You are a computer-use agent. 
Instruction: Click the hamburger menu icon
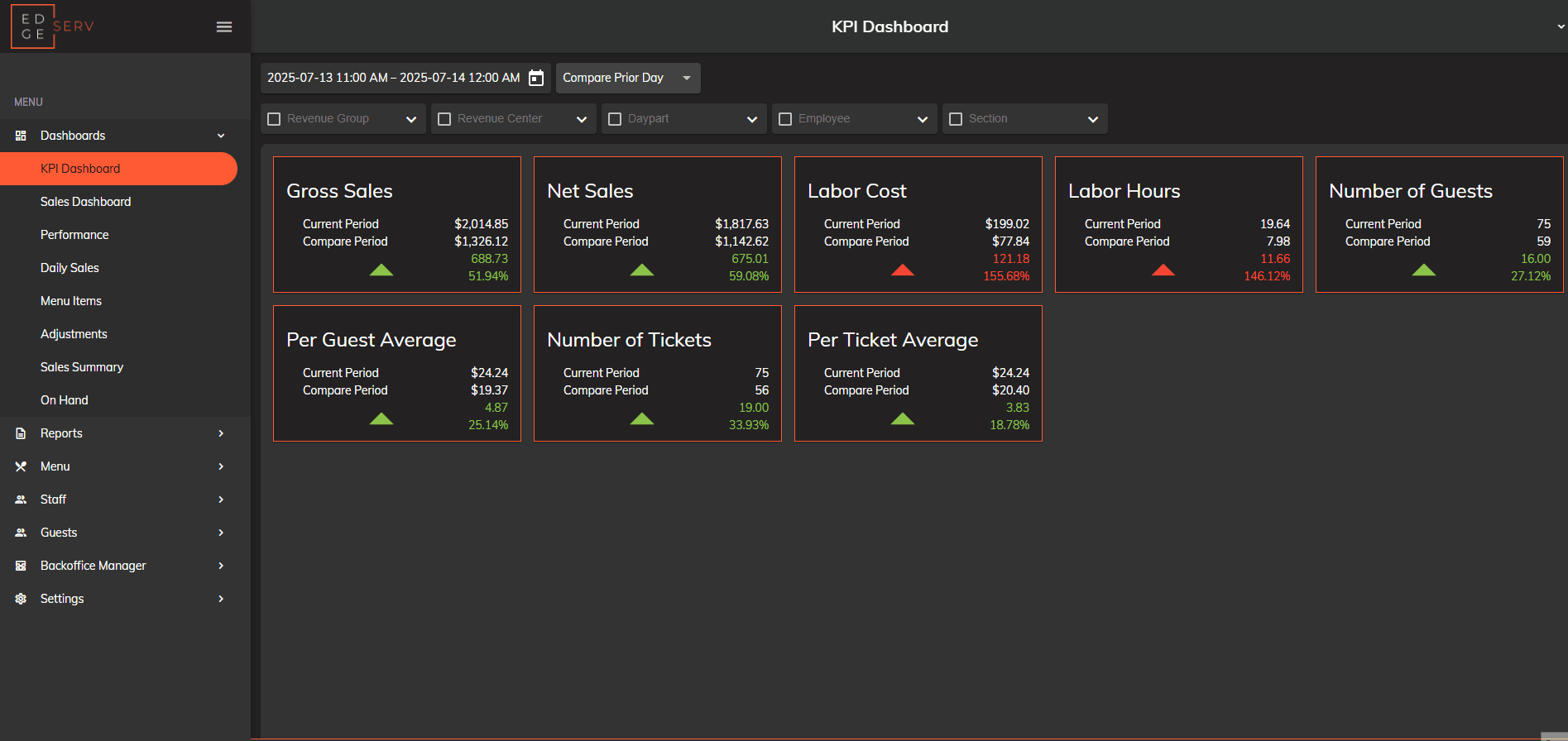pos(223,27)
